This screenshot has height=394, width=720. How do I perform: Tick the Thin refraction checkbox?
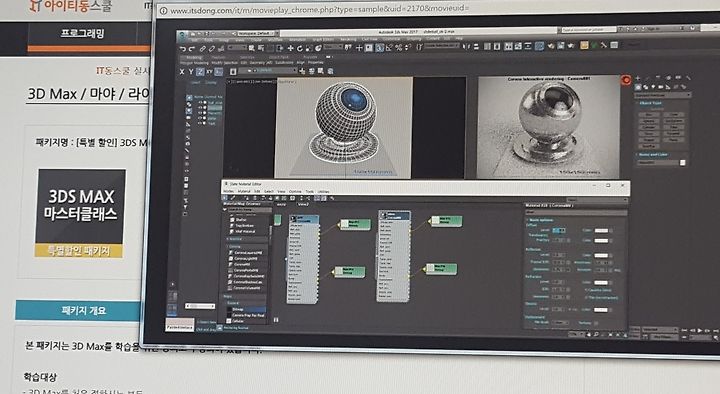coord(586,298)
